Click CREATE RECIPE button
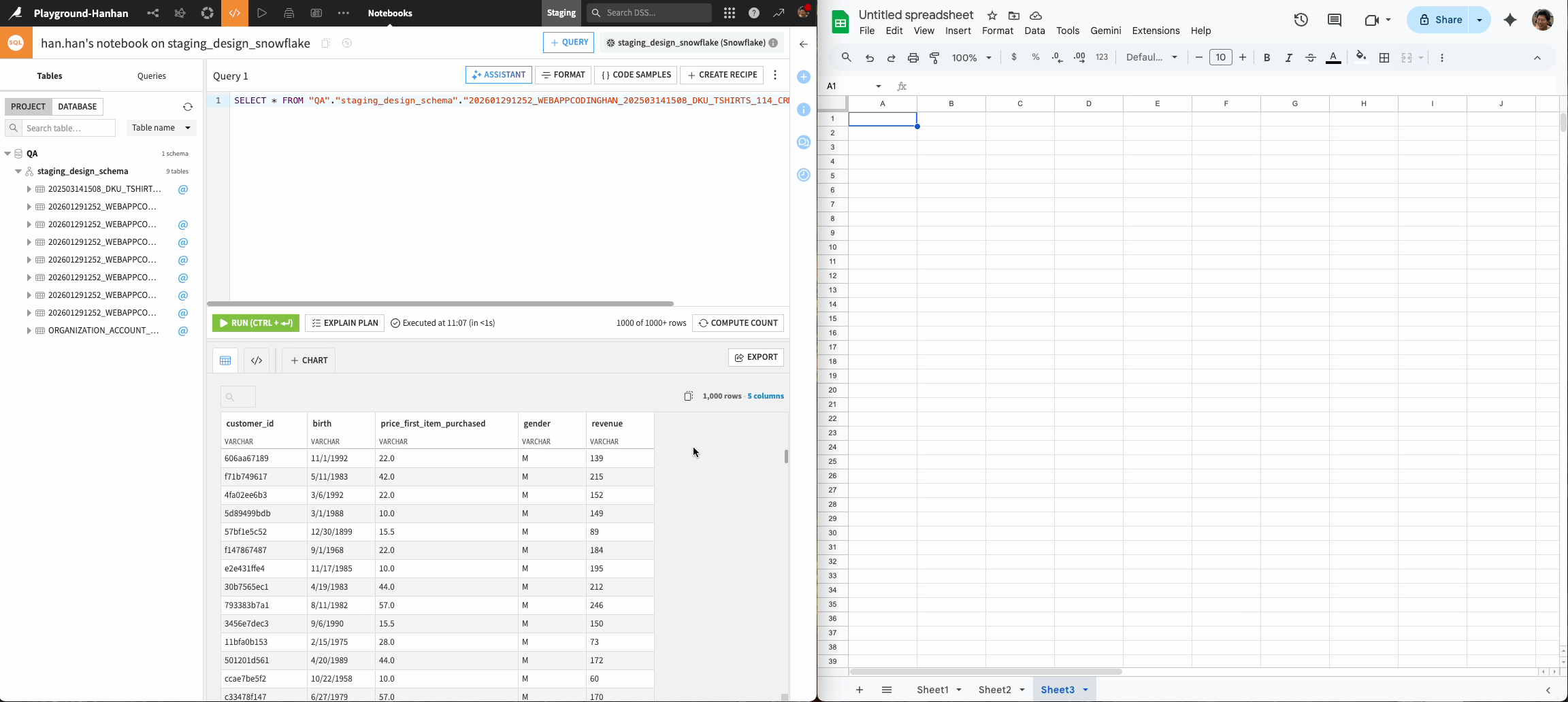Viewport: 1568px width, 702px height. [x=722, y=75]
